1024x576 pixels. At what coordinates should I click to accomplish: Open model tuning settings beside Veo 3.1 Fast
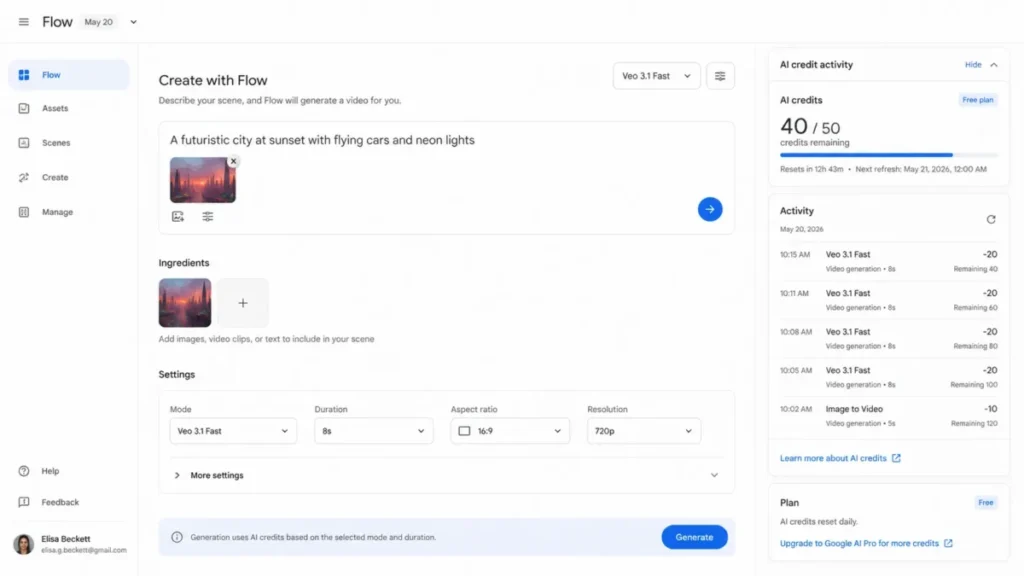(x=720, y=76)
